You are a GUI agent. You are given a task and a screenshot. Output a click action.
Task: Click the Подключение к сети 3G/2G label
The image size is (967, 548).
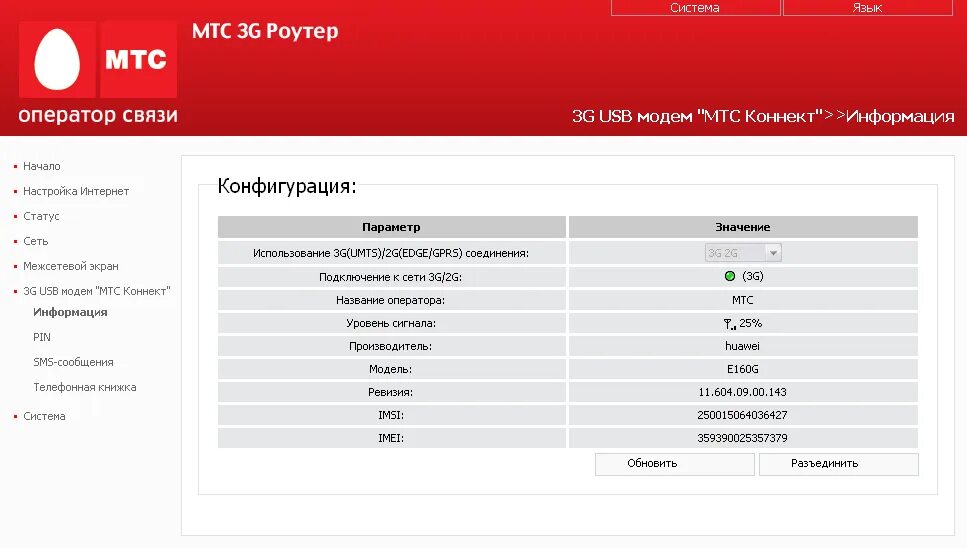390,277
